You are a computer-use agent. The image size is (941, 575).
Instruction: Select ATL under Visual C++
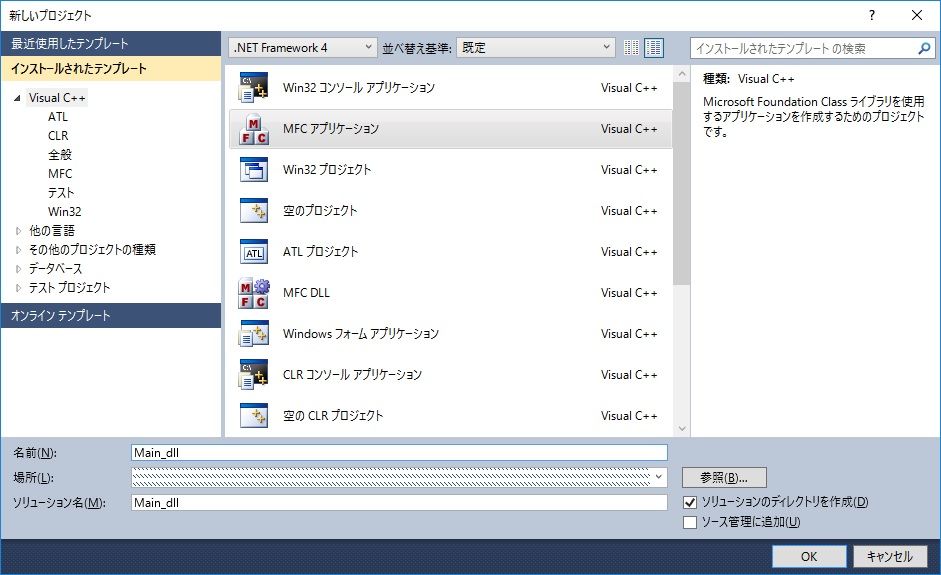click(58, 116)
